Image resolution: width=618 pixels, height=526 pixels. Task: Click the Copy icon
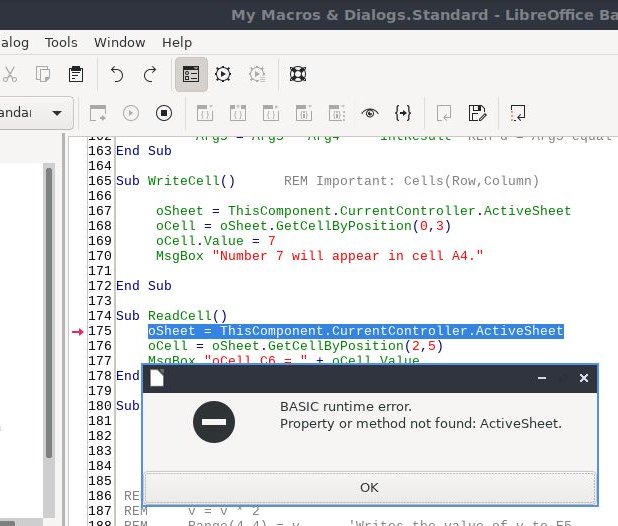tap(43, 74)
